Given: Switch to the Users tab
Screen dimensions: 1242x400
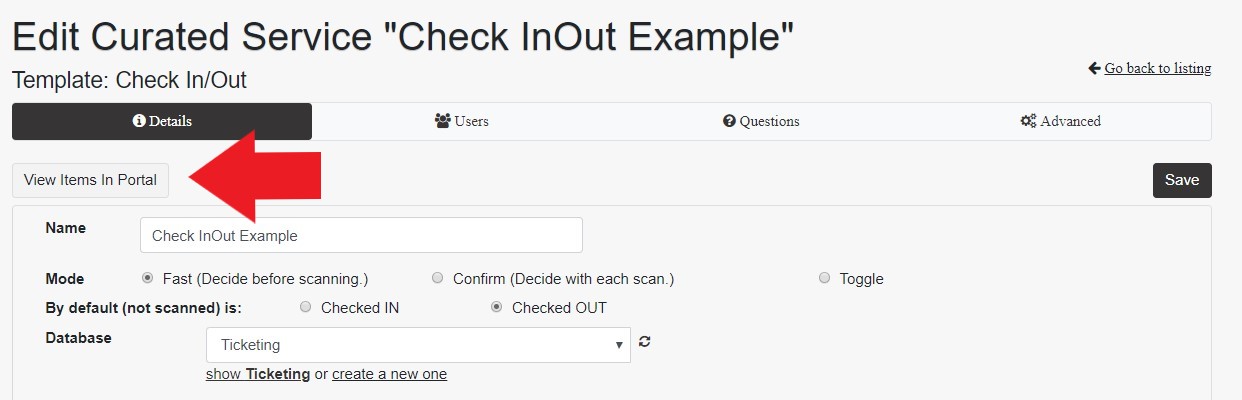Looking at the screenshot, I should 462,121.
